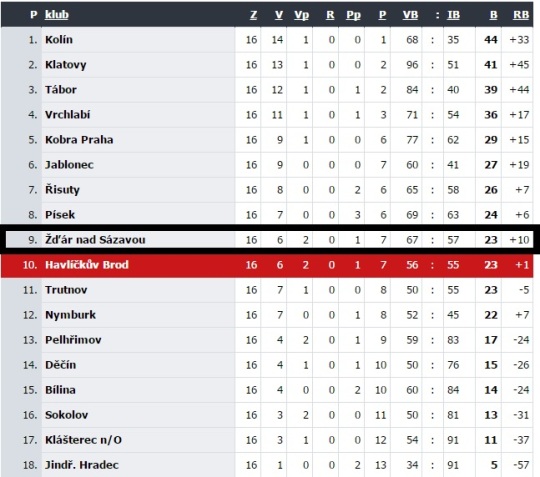The height and width of the screenshot is (477, 540).
Task: Sort by VB goals scored header
Action: (x=411, y=15)
